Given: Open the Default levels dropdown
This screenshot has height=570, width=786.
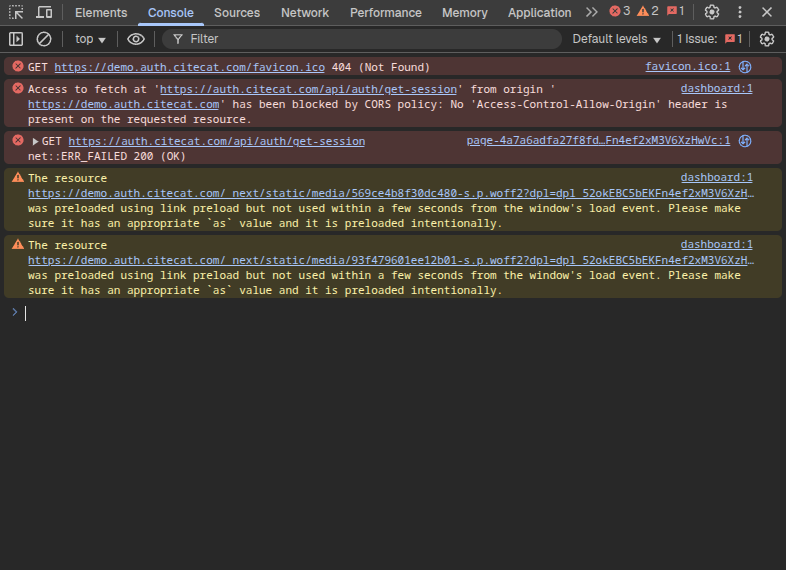Looking at the screenshot, I should point(616,39).
